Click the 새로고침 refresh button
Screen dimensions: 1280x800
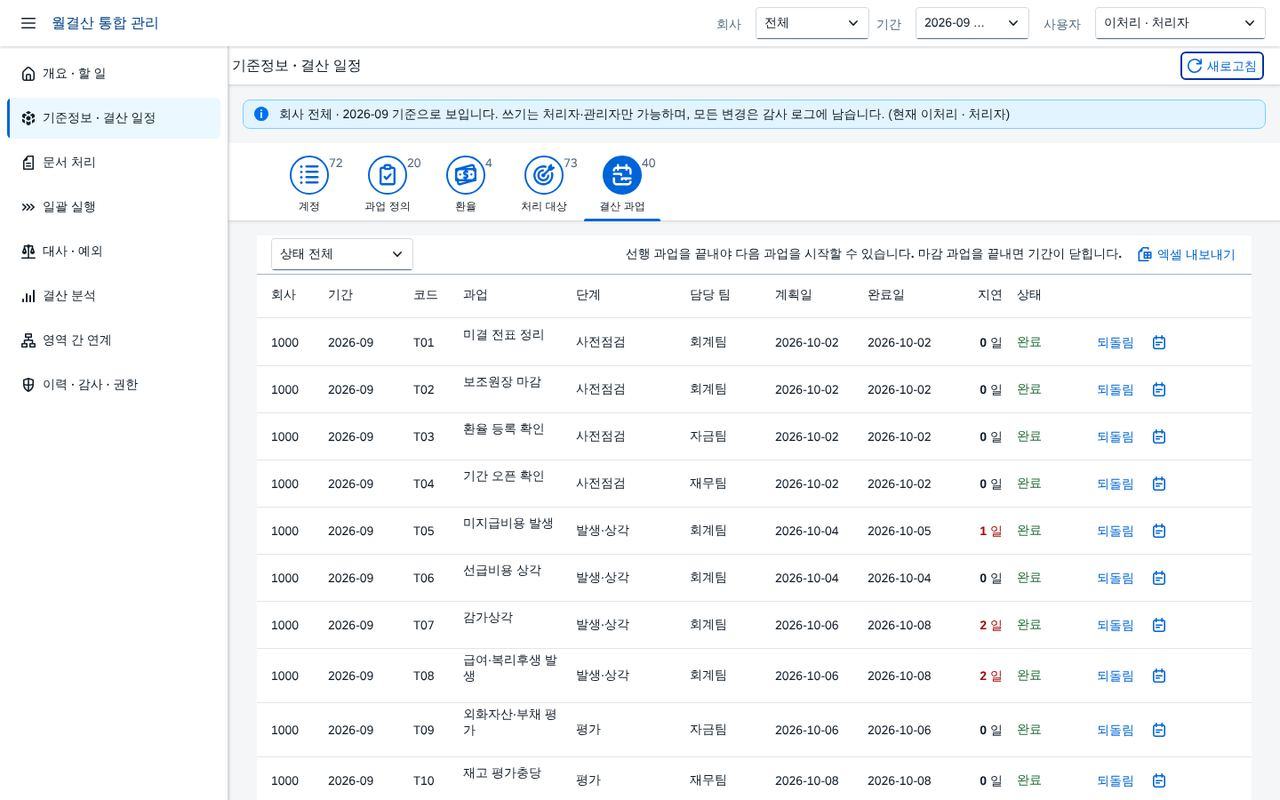pyautogui.click(x=1222, y=66)
